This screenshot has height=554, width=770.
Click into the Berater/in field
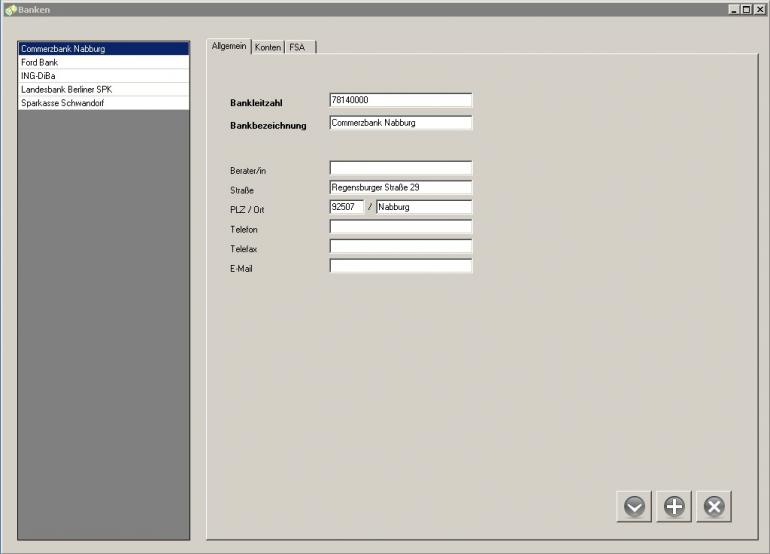click(401, 168)
